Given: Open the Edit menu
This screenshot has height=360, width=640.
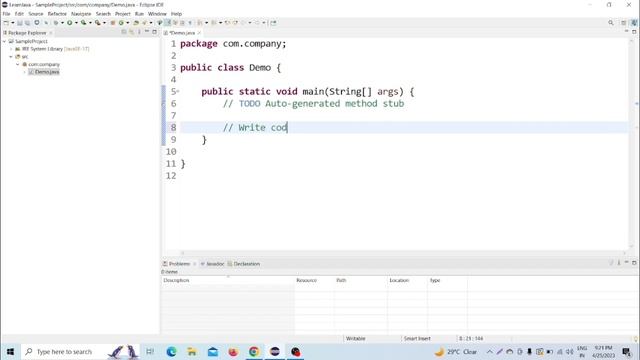Looking at the screenshot, I should coord(19,14).
